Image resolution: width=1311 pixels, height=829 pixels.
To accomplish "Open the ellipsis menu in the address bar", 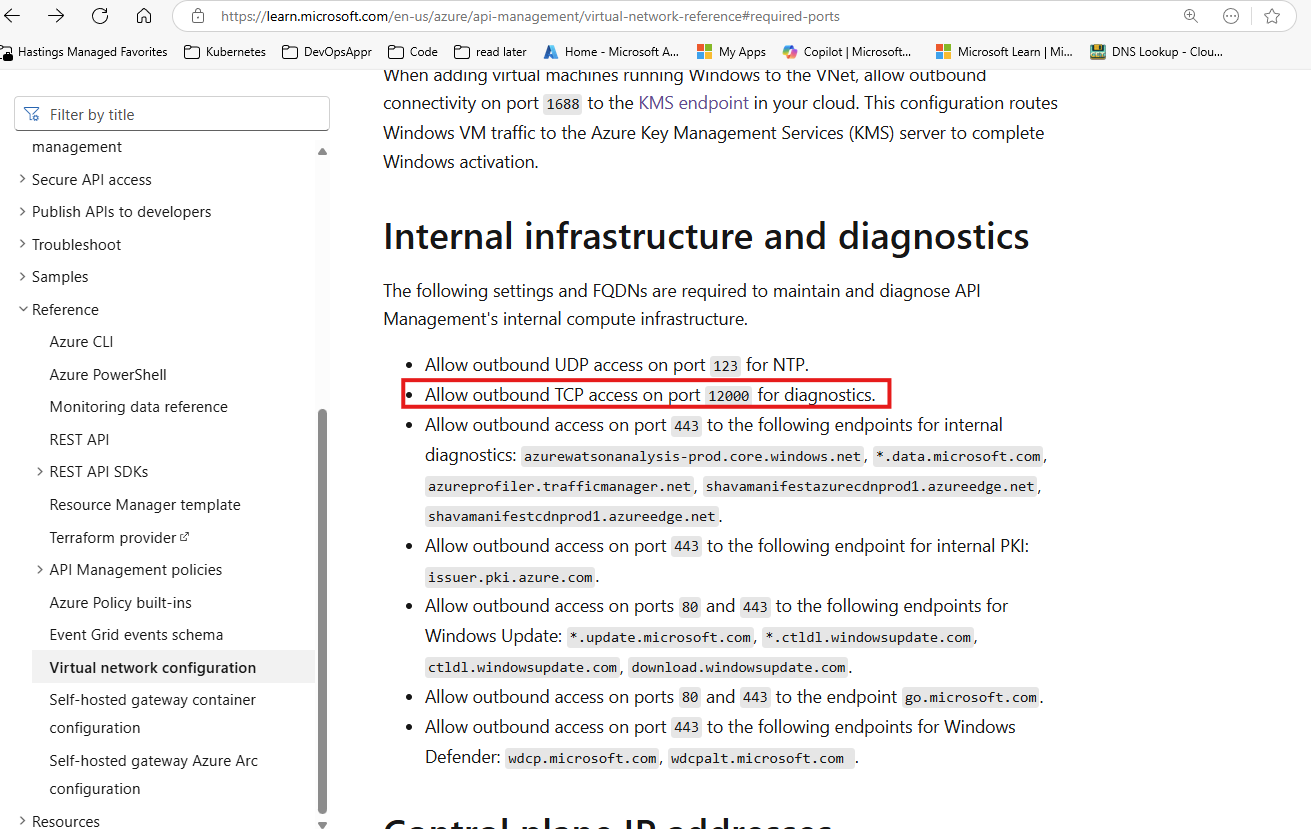I will (1230, 15).
